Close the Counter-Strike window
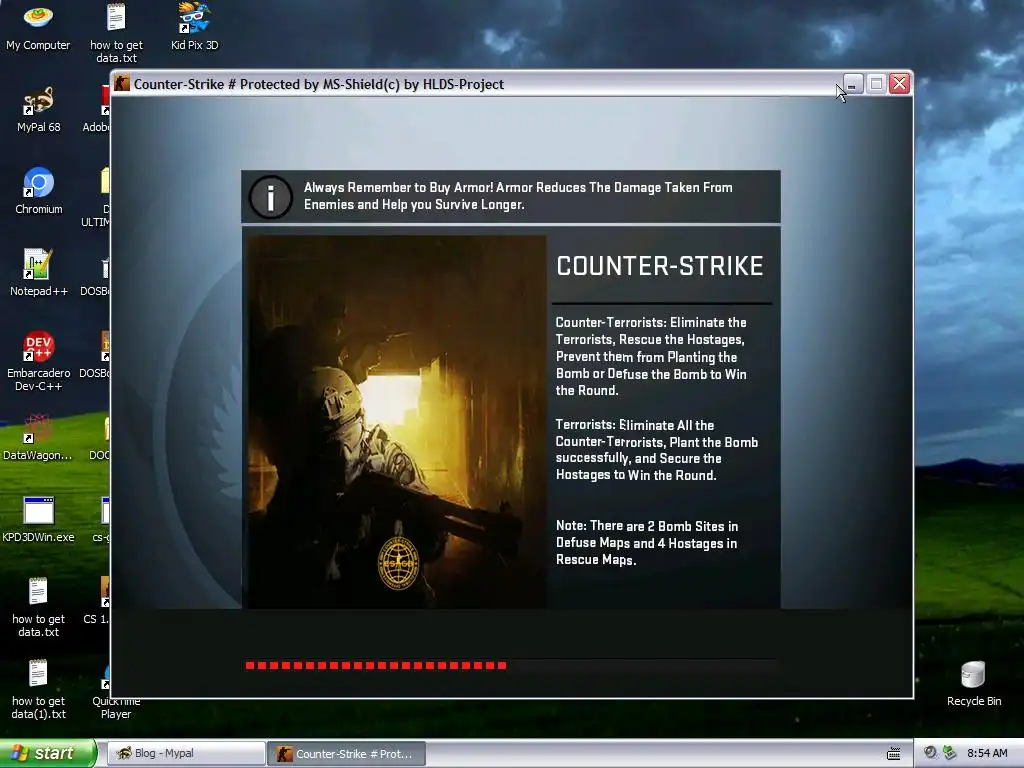 pos(899,84)
